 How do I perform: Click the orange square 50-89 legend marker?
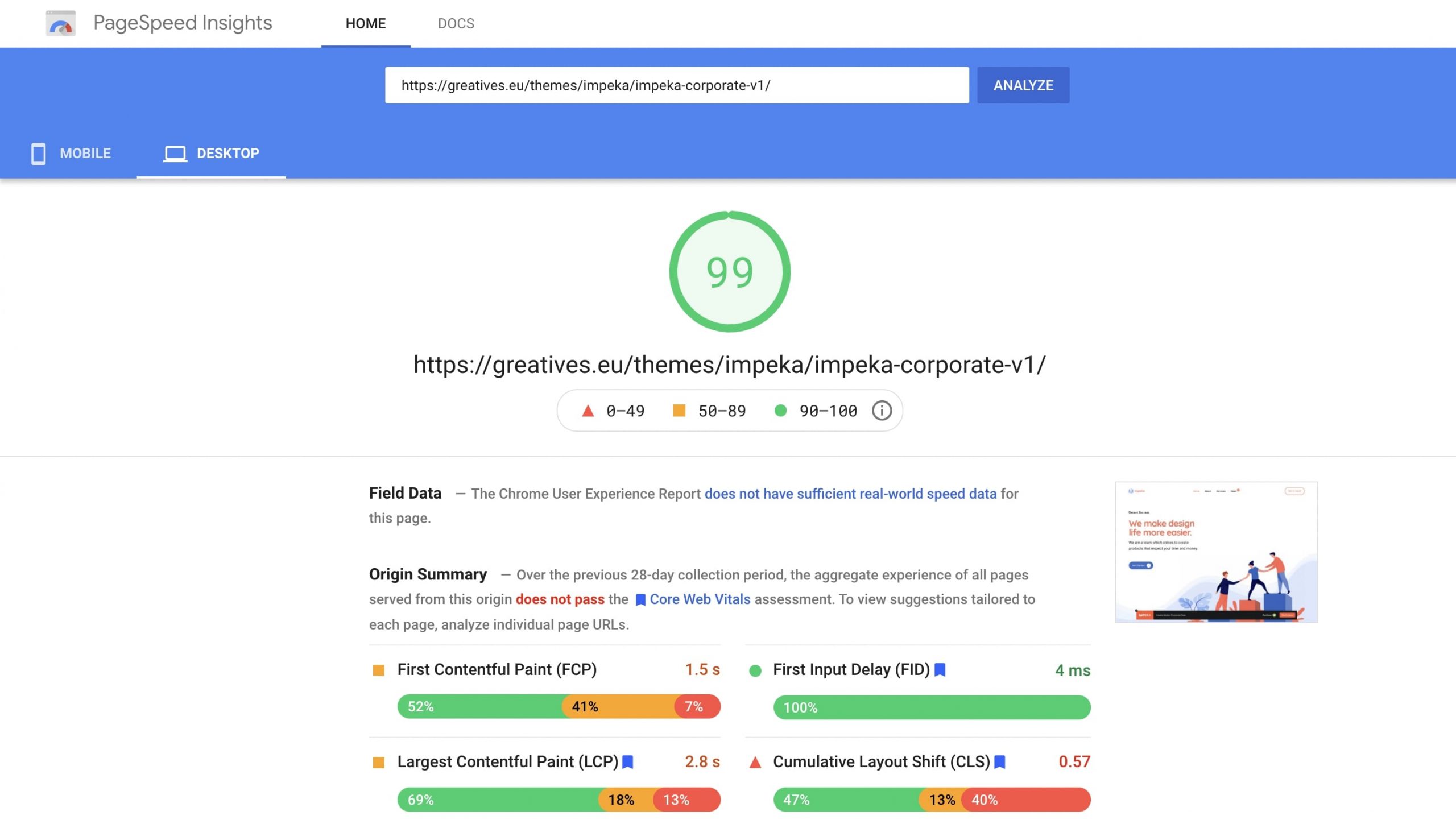680,410
